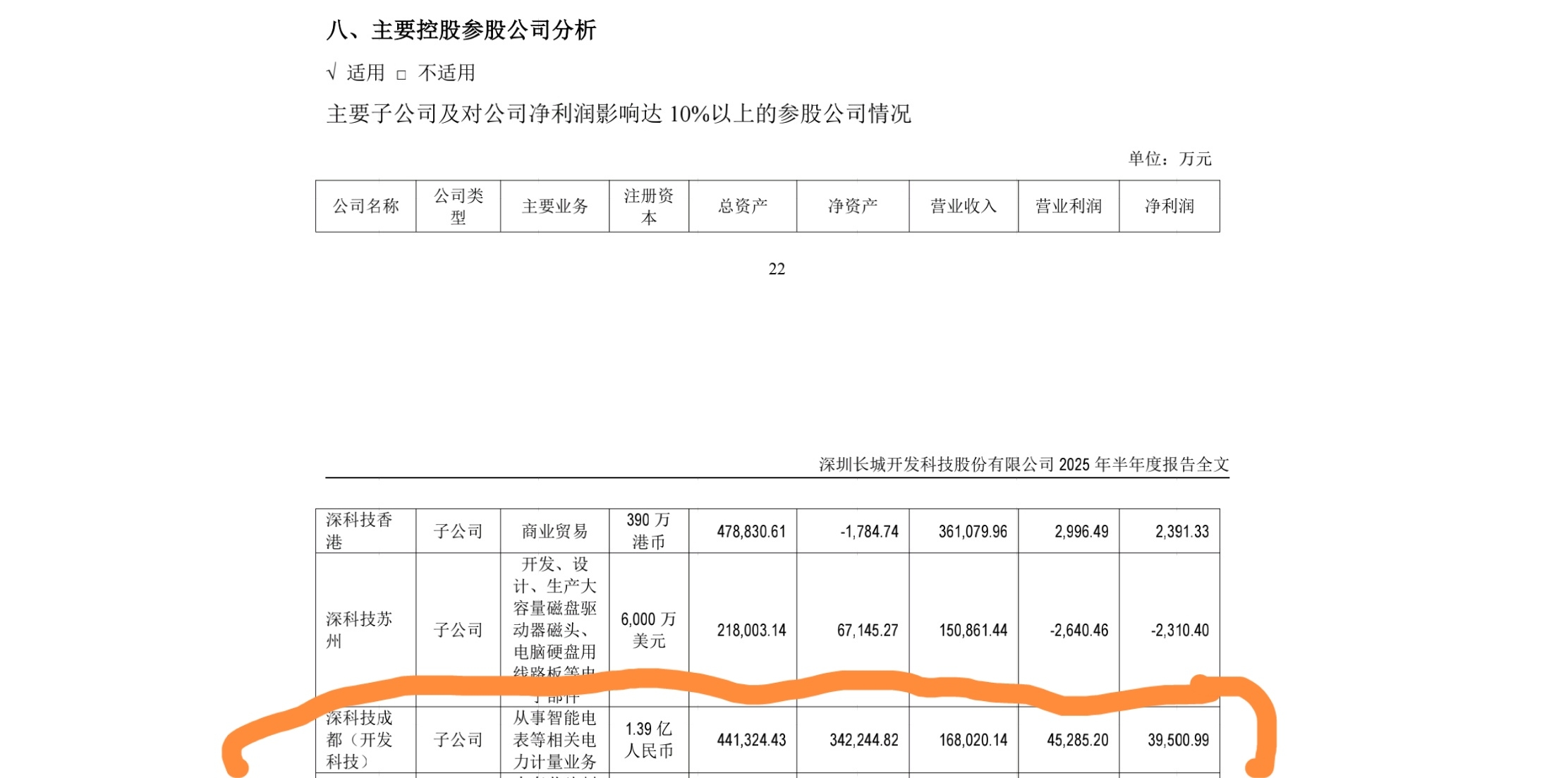The height and width of the screenshot is (778, 1568).
Task: Click the 子公司 cell in 深科技成都 row
Action: coord(458,740)
